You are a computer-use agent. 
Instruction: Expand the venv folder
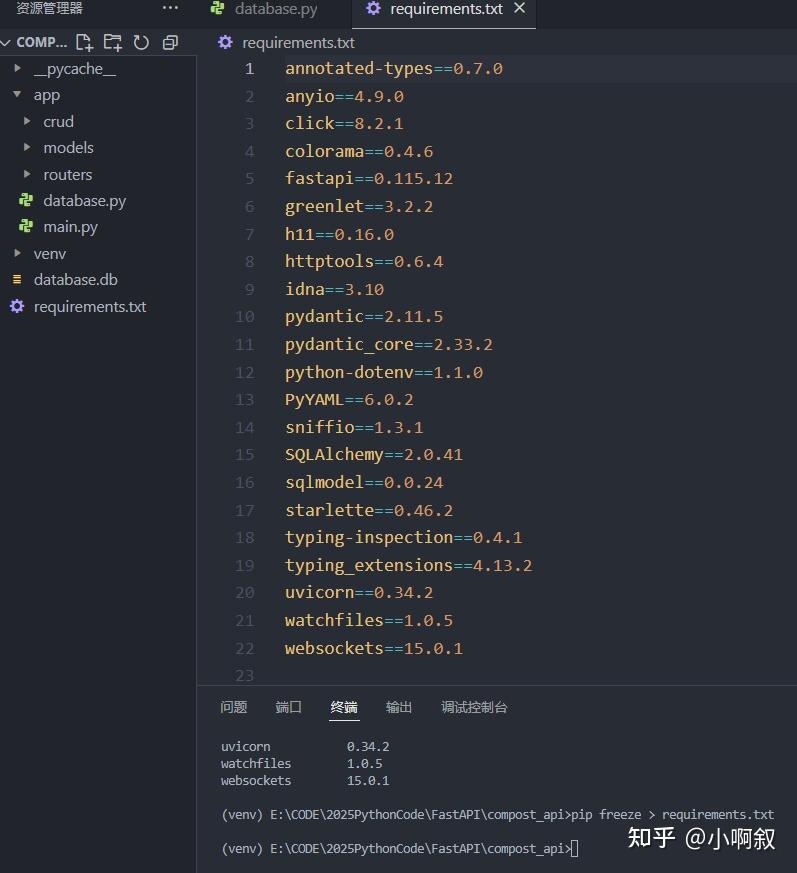pos(16,253)
